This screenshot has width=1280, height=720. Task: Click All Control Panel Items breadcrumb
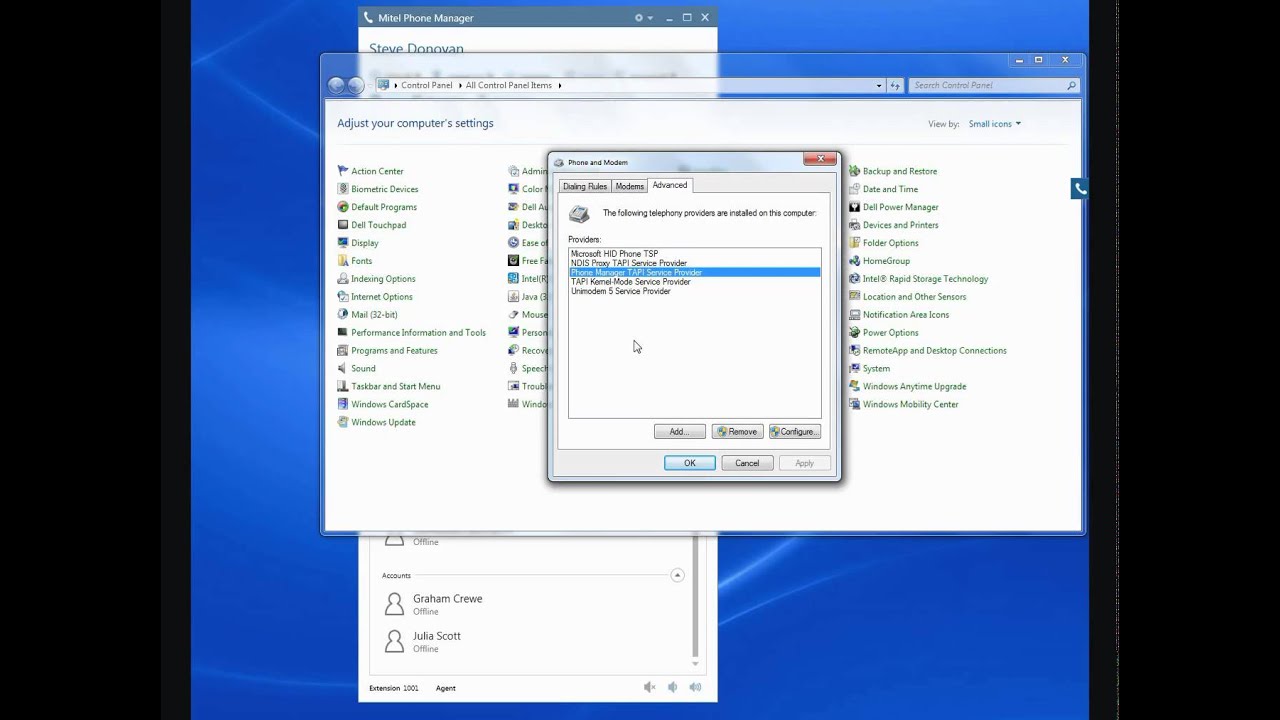pyautogui.click(x=509, y=85)
